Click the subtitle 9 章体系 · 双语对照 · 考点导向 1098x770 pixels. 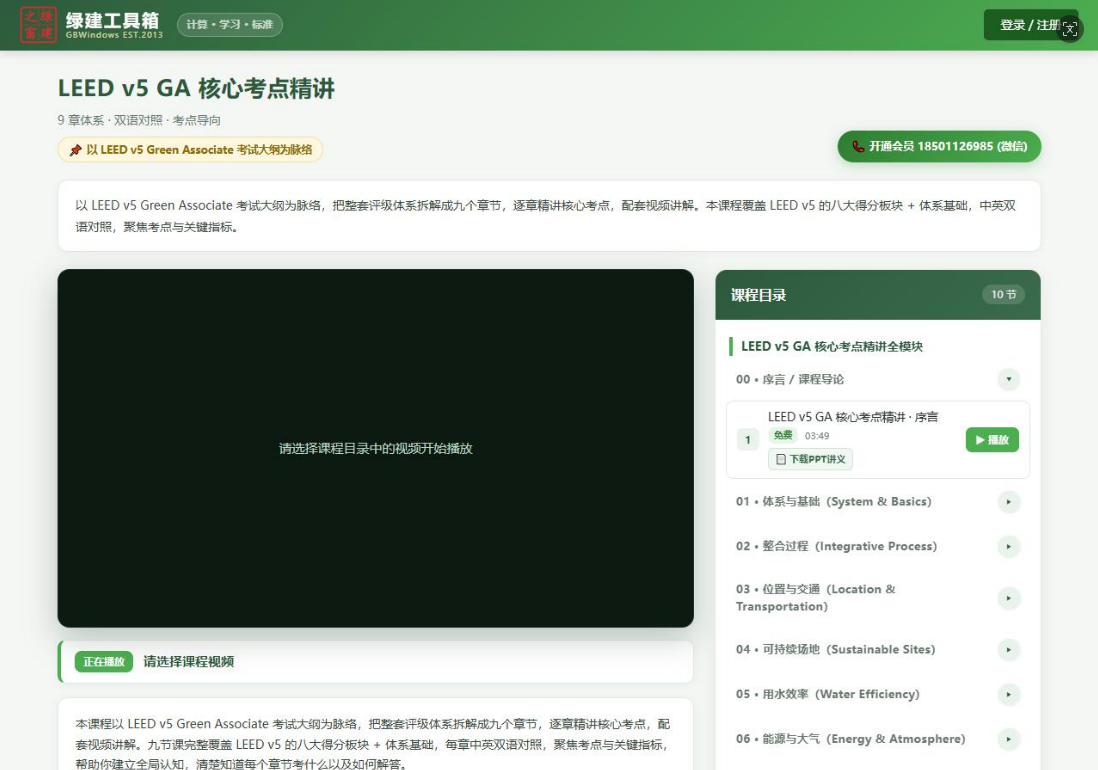point(139,120)
